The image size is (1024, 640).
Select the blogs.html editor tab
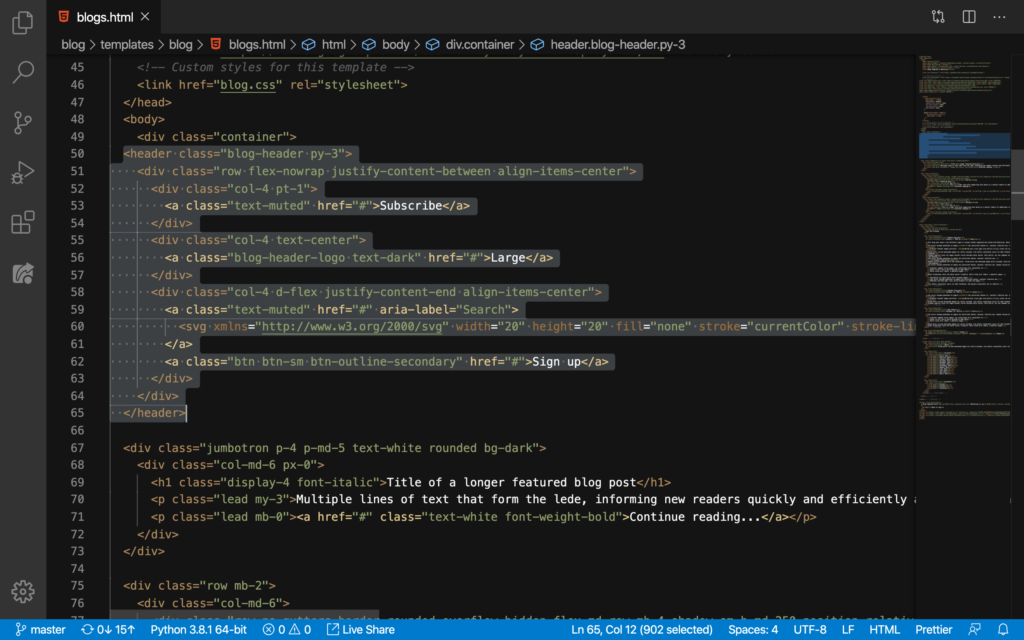tap(104, 17)
